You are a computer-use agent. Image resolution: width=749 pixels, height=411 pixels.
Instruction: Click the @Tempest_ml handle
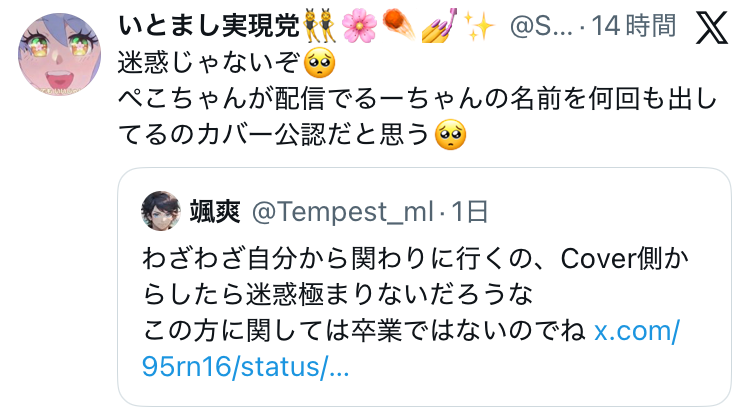pyautogui.click(x=342, y=212)
